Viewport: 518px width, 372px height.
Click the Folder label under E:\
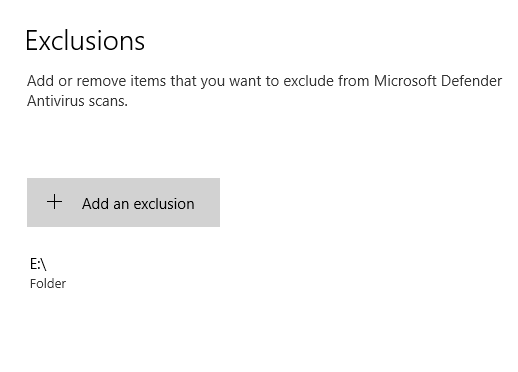coord(48,284)
